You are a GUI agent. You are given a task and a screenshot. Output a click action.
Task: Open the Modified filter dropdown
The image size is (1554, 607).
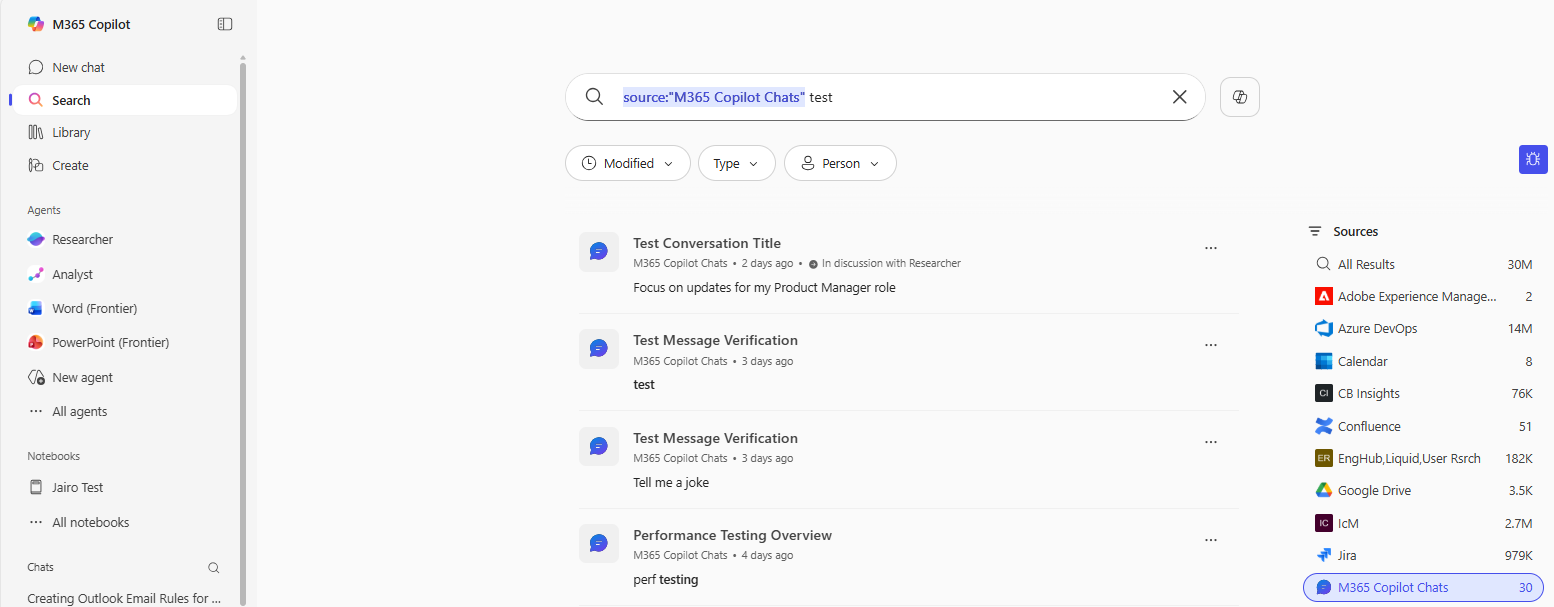click(x=628, y=163)
